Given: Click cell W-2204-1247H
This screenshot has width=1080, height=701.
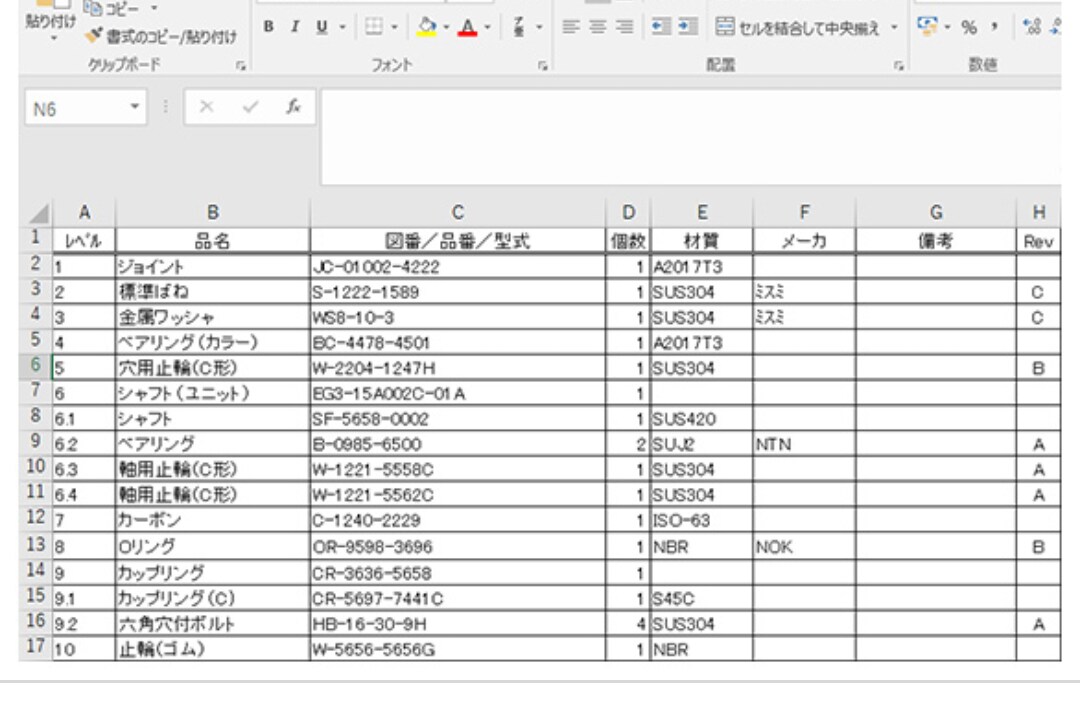Looking at the screenshot, I should (x=457, y=368).
